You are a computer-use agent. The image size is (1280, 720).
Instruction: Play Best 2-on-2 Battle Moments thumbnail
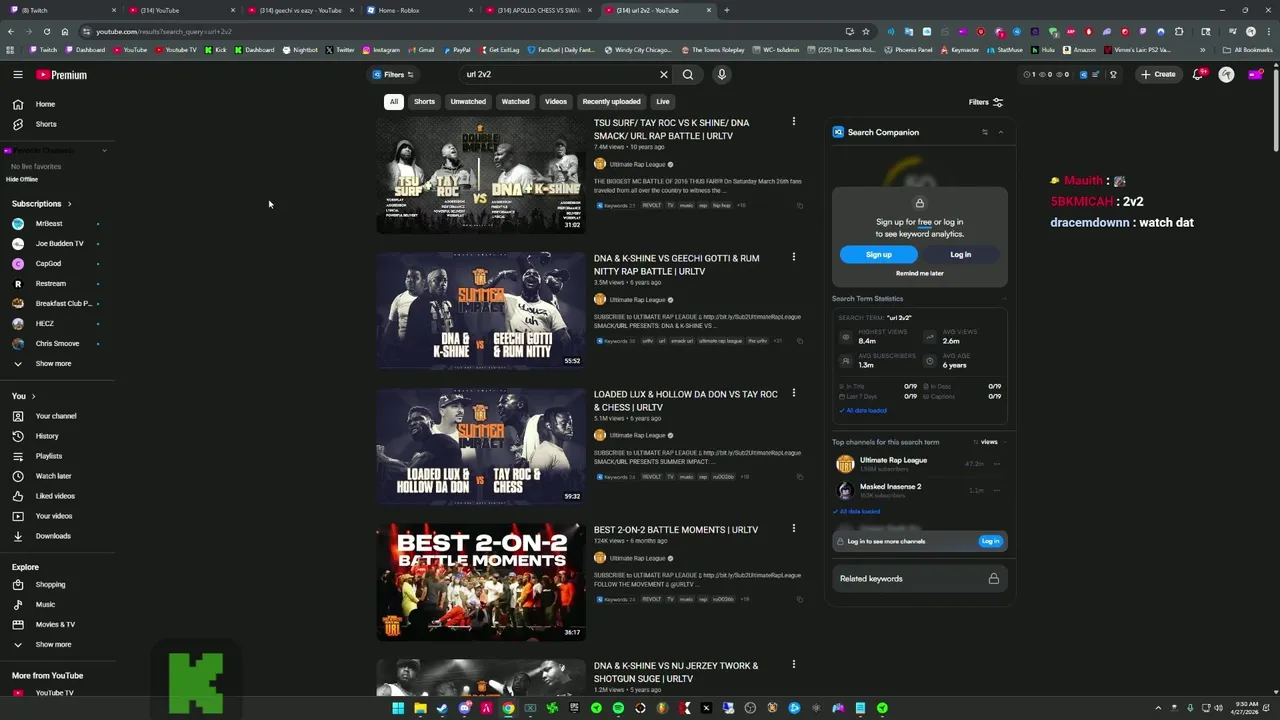481,582
